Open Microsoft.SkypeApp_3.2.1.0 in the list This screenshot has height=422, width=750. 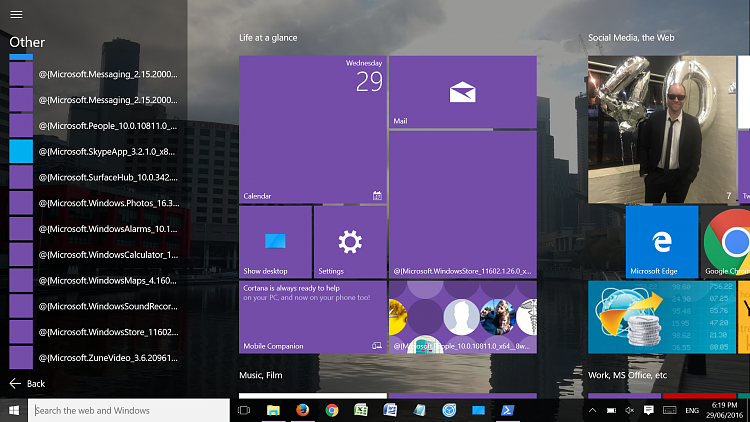click(94, 152)
